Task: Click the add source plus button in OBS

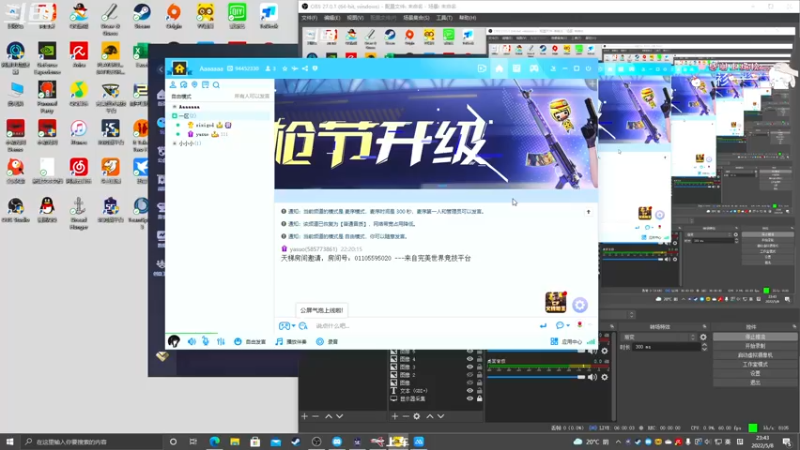Action: click(394, 416)
